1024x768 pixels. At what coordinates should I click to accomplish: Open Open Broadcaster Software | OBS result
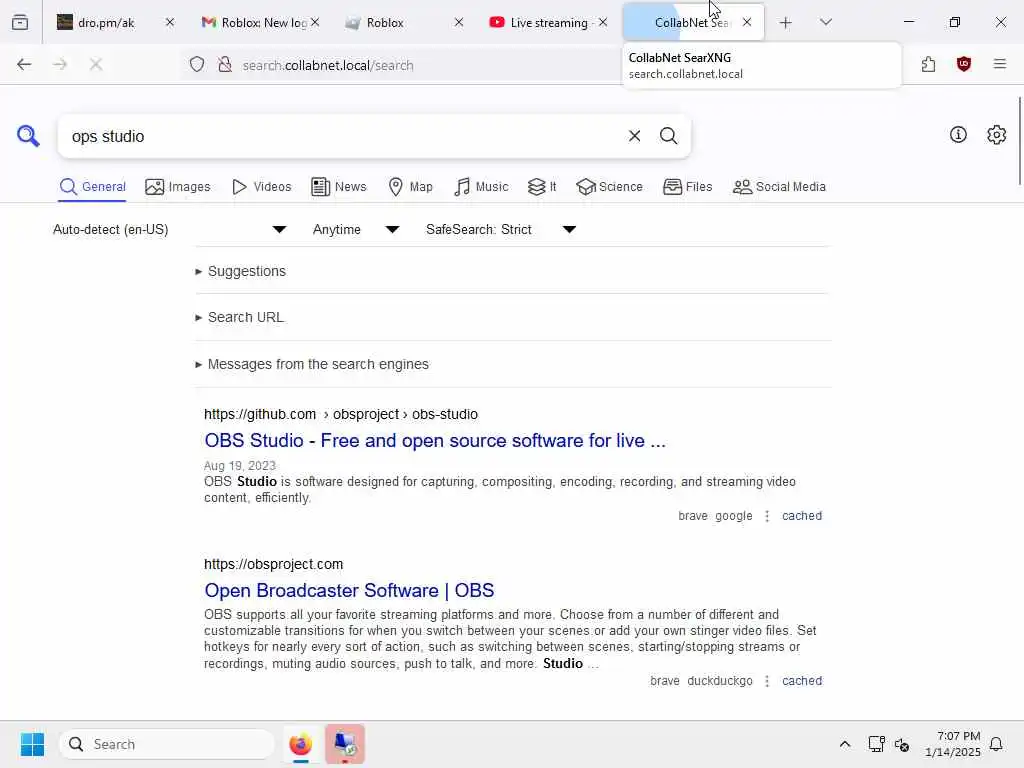[x=349, y=590]
